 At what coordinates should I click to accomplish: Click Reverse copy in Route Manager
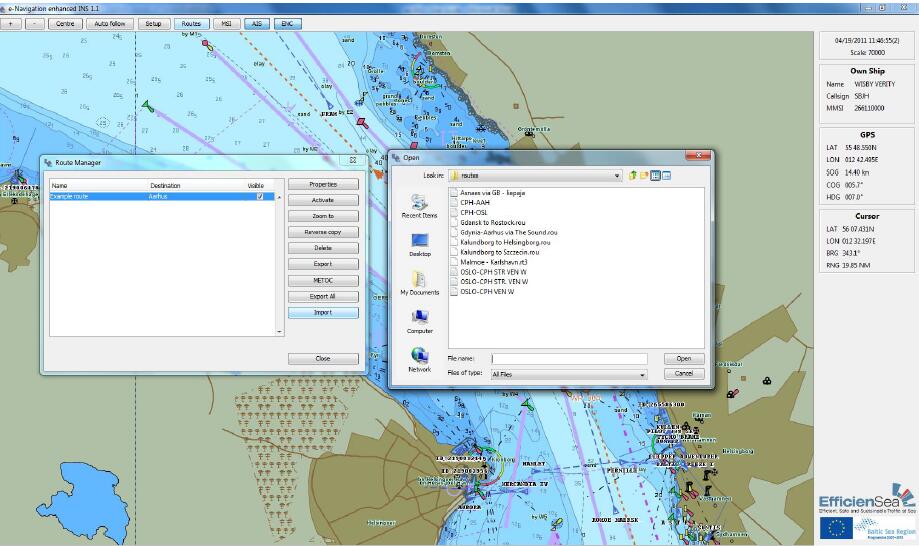(323, 233)
